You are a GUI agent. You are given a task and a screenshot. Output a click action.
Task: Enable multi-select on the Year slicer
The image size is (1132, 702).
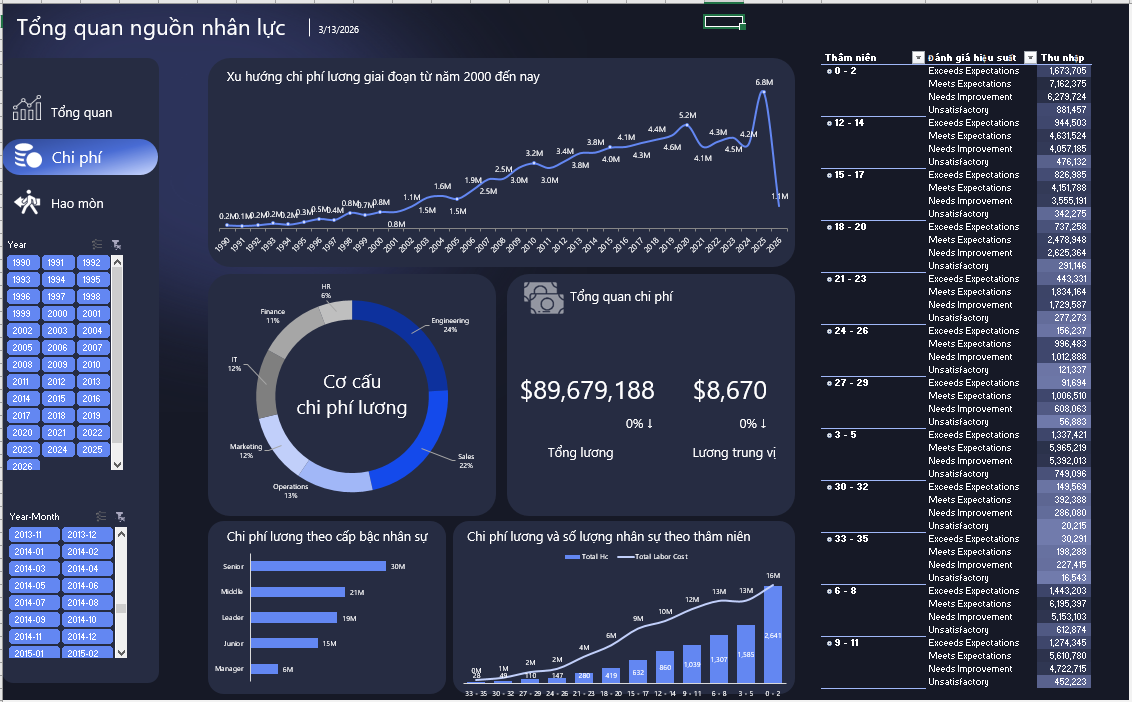(x=98, y=244)
